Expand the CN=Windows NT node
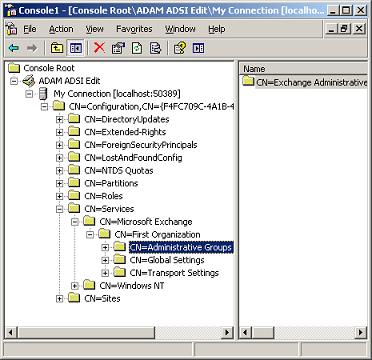This screenshot has height=360, width=372. [x=75, y=286]
